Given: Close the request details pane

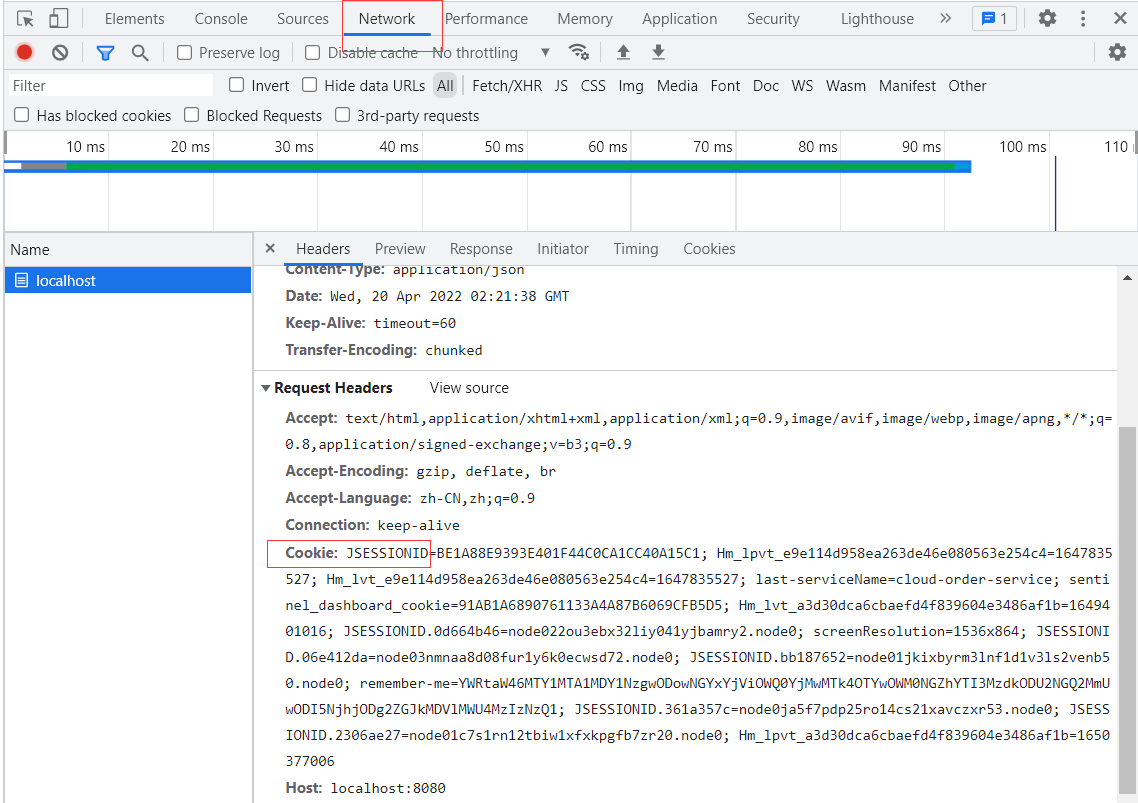Looking at the screenshot, I should click(x=270, y=248).
